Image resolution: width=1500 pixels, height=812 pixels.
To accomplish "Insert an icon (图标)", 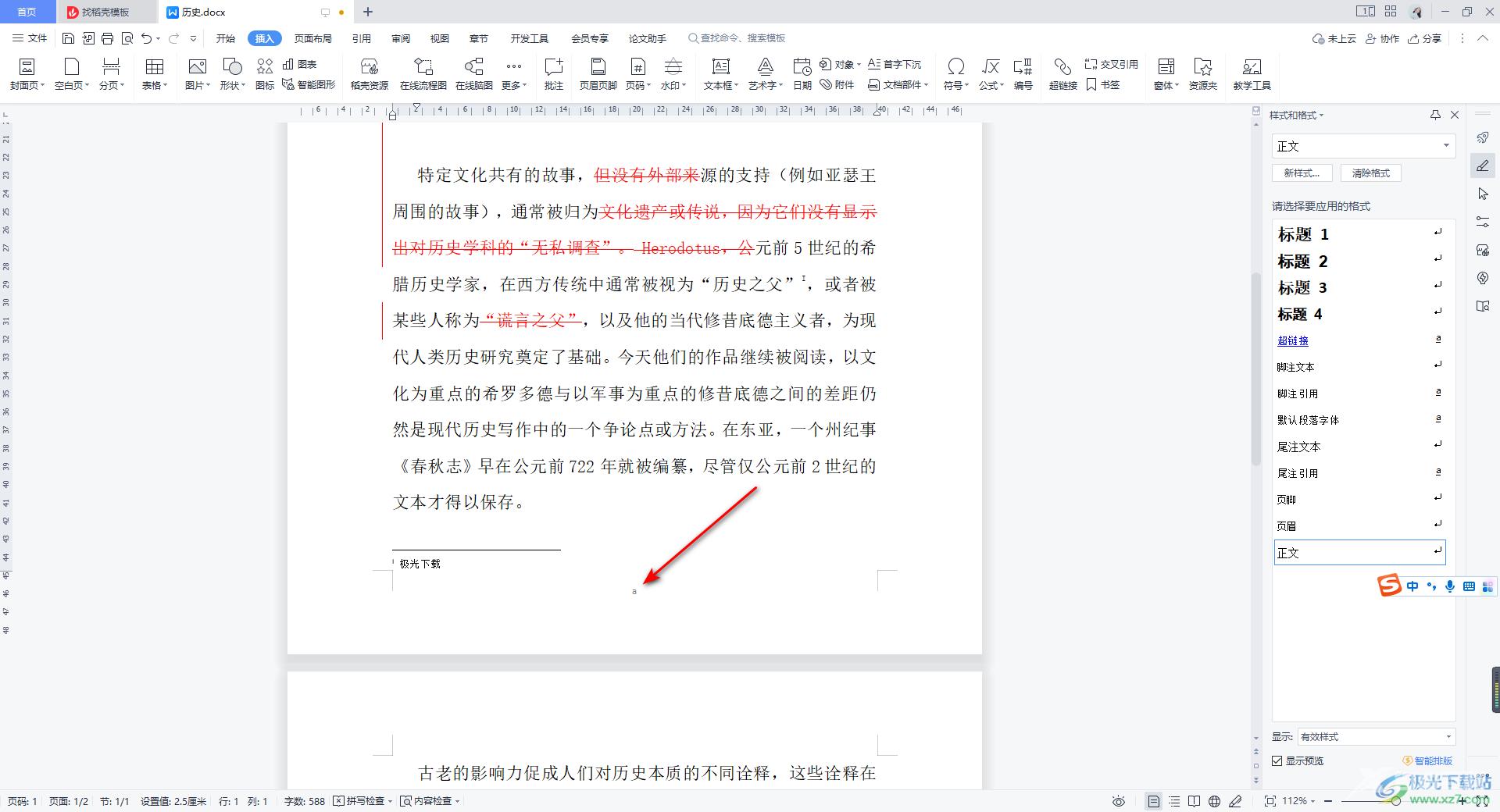I will pos(265,74).
